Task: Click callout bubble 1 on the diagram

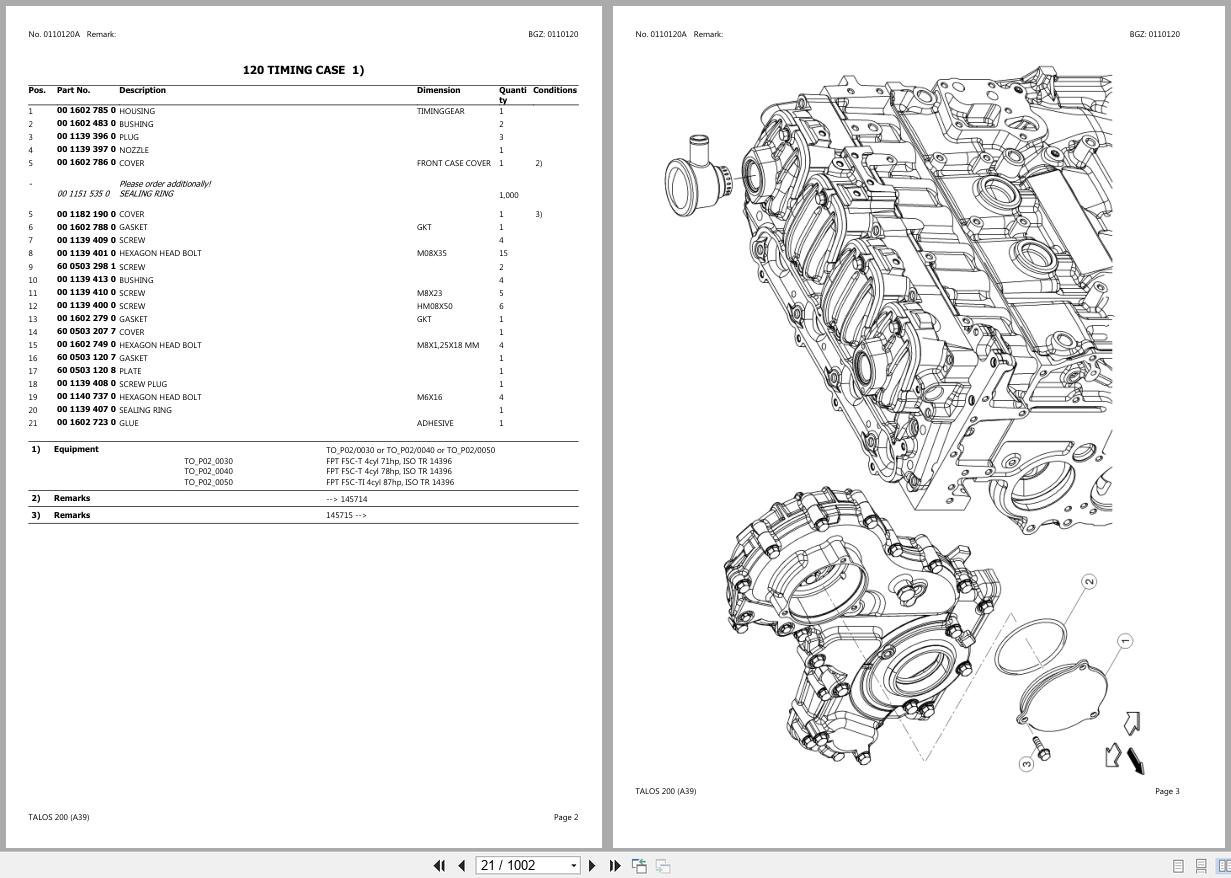Action: tap(1125, 640)
